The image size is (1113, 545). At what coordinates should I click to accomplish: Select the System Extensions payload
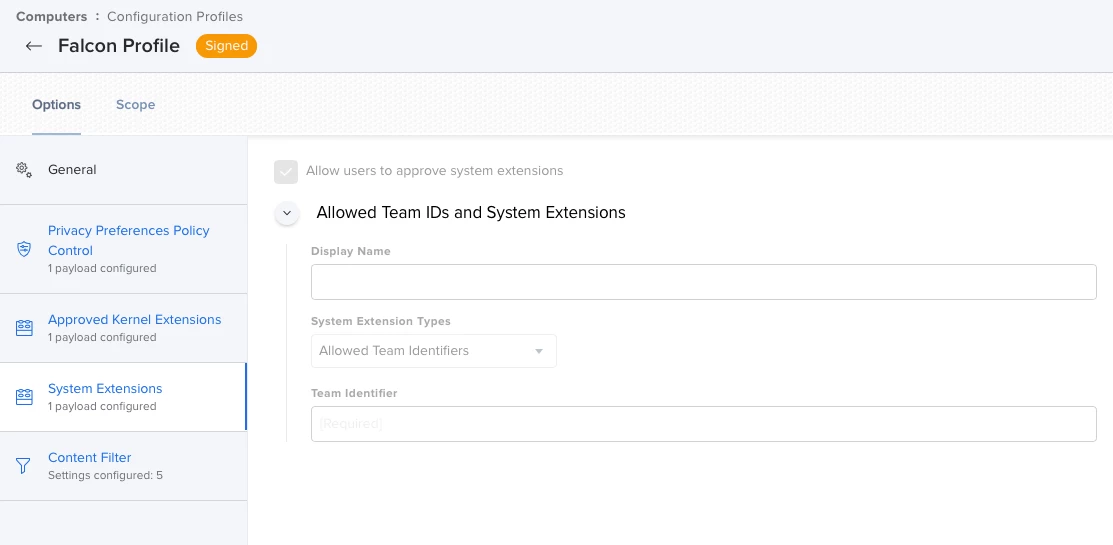[124, 397]
